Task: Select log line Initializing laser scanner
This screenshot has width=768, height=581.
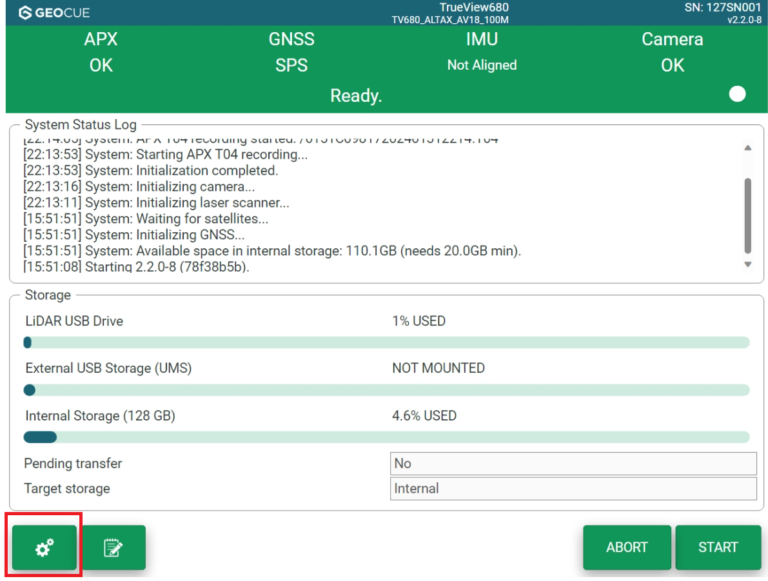Action: click(x=156, y=203)
